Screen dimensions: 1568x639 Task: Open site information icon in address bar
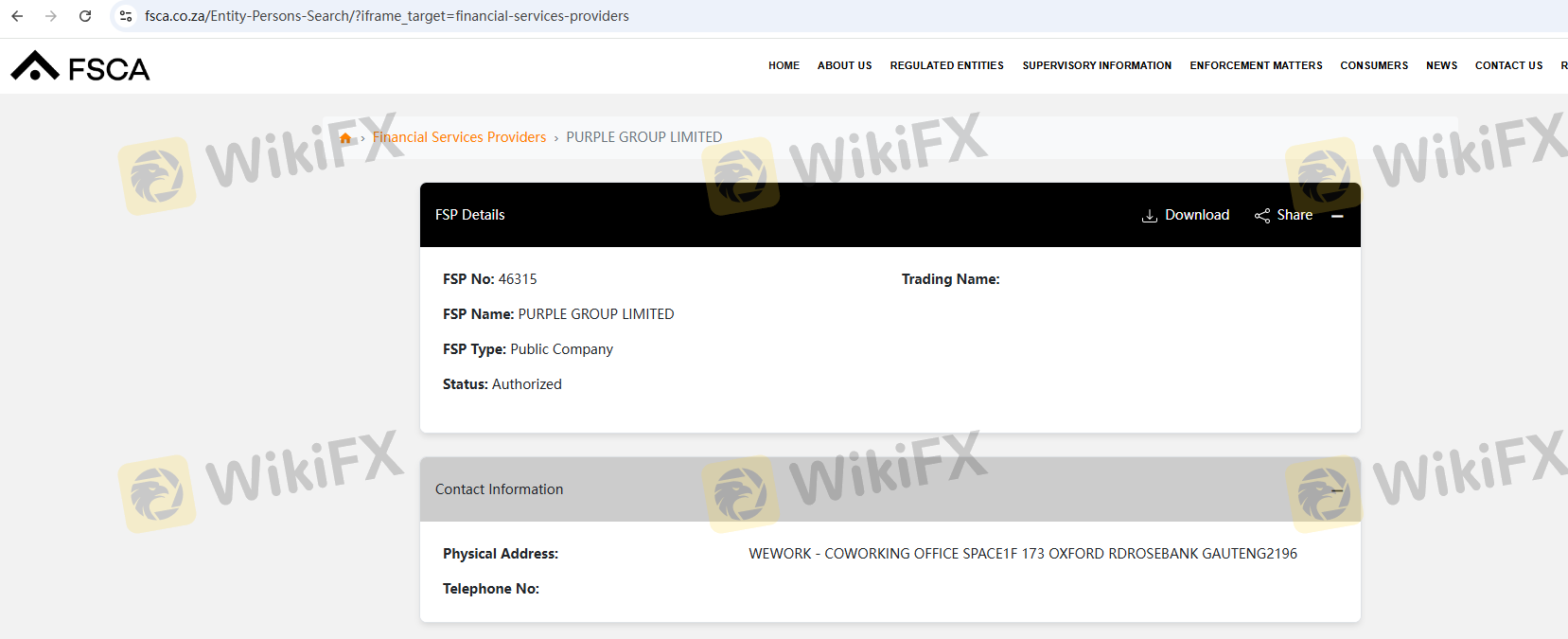coord(126,16)
